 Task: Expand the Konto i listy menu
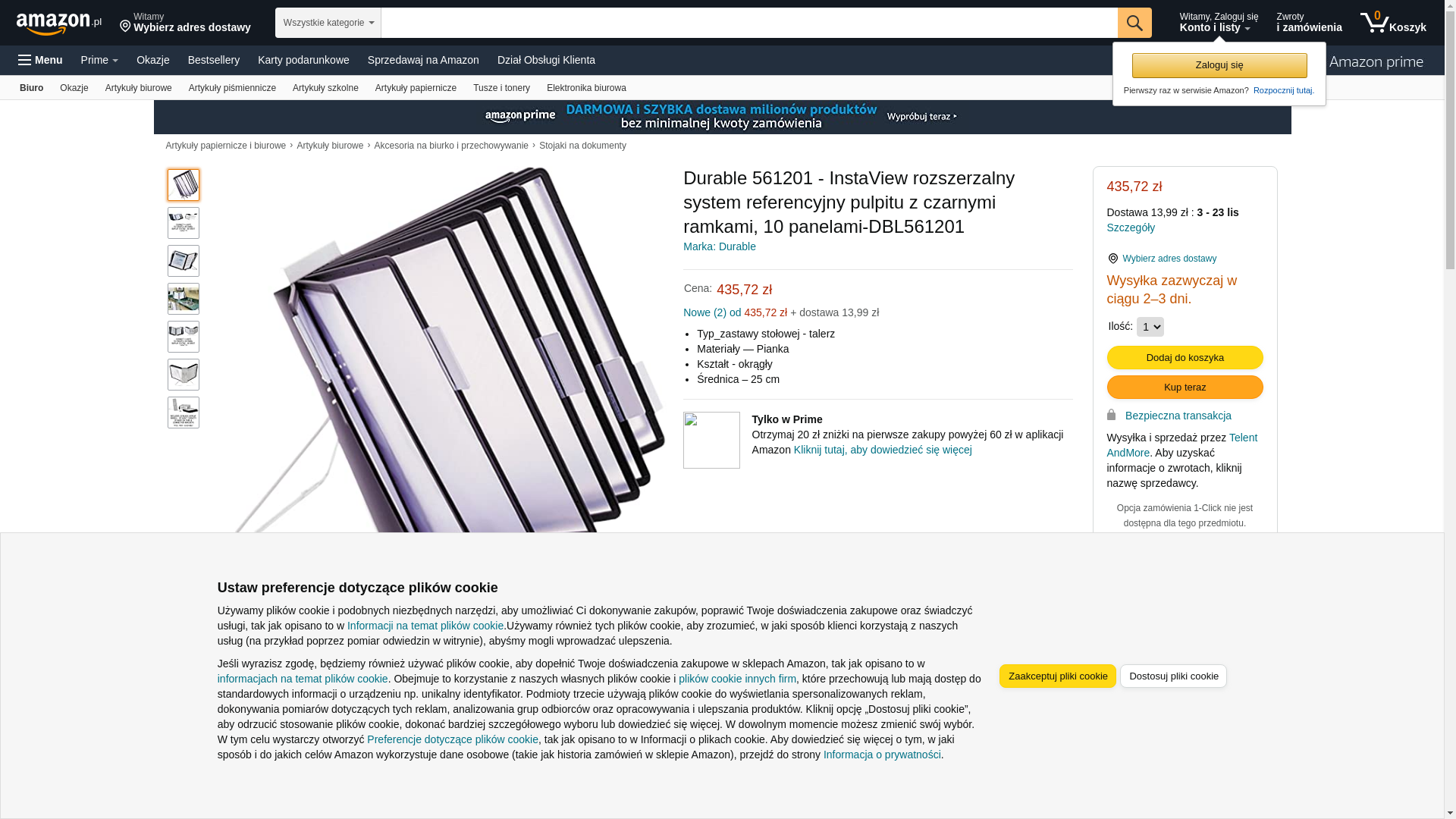(x=1219, y=23)
